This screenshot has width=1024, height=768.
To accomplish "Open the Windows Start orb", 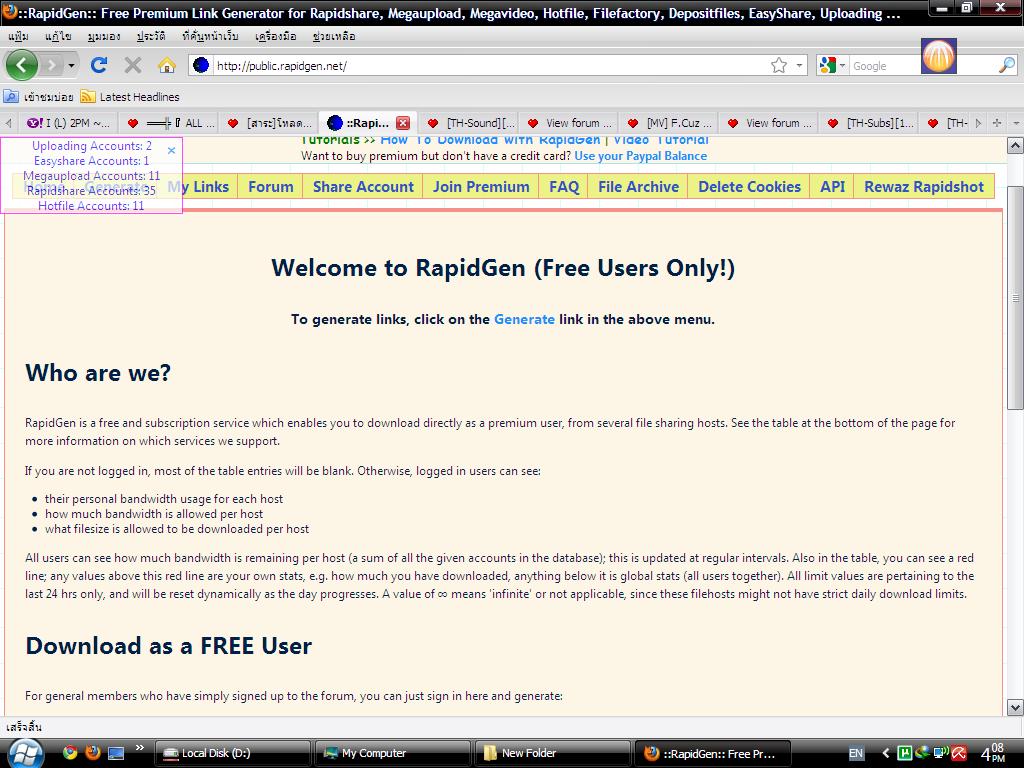I will [26, 753].
